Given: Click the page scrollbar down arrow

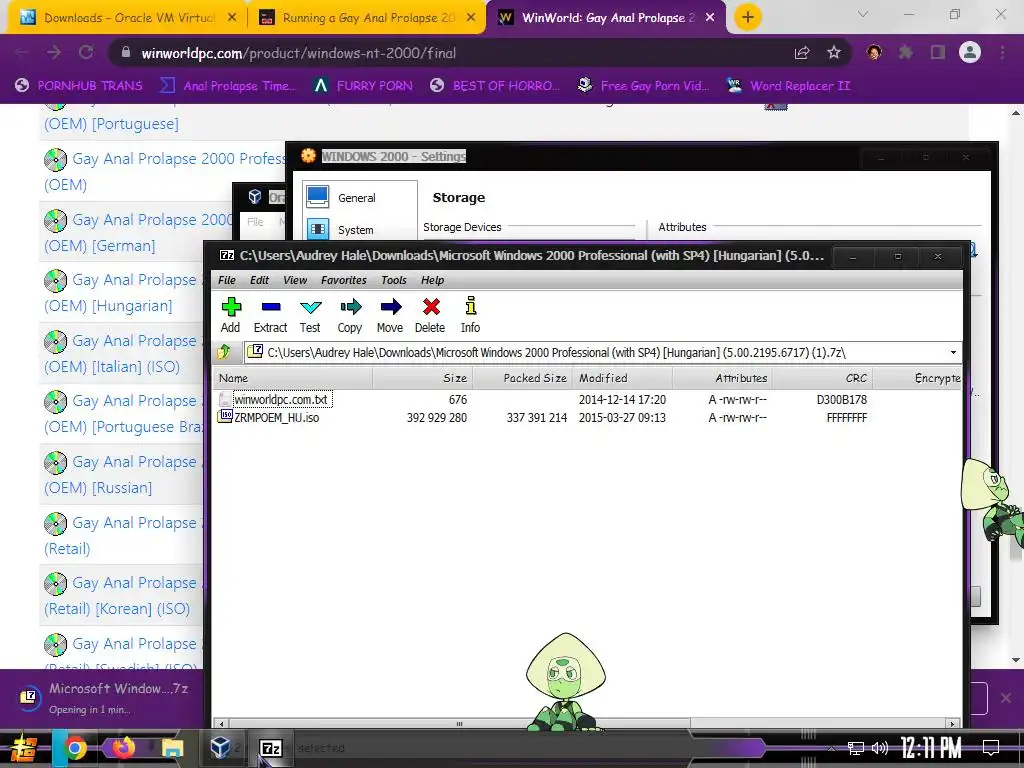Looking at the screenshot, I should click(x=1016, y=660).
